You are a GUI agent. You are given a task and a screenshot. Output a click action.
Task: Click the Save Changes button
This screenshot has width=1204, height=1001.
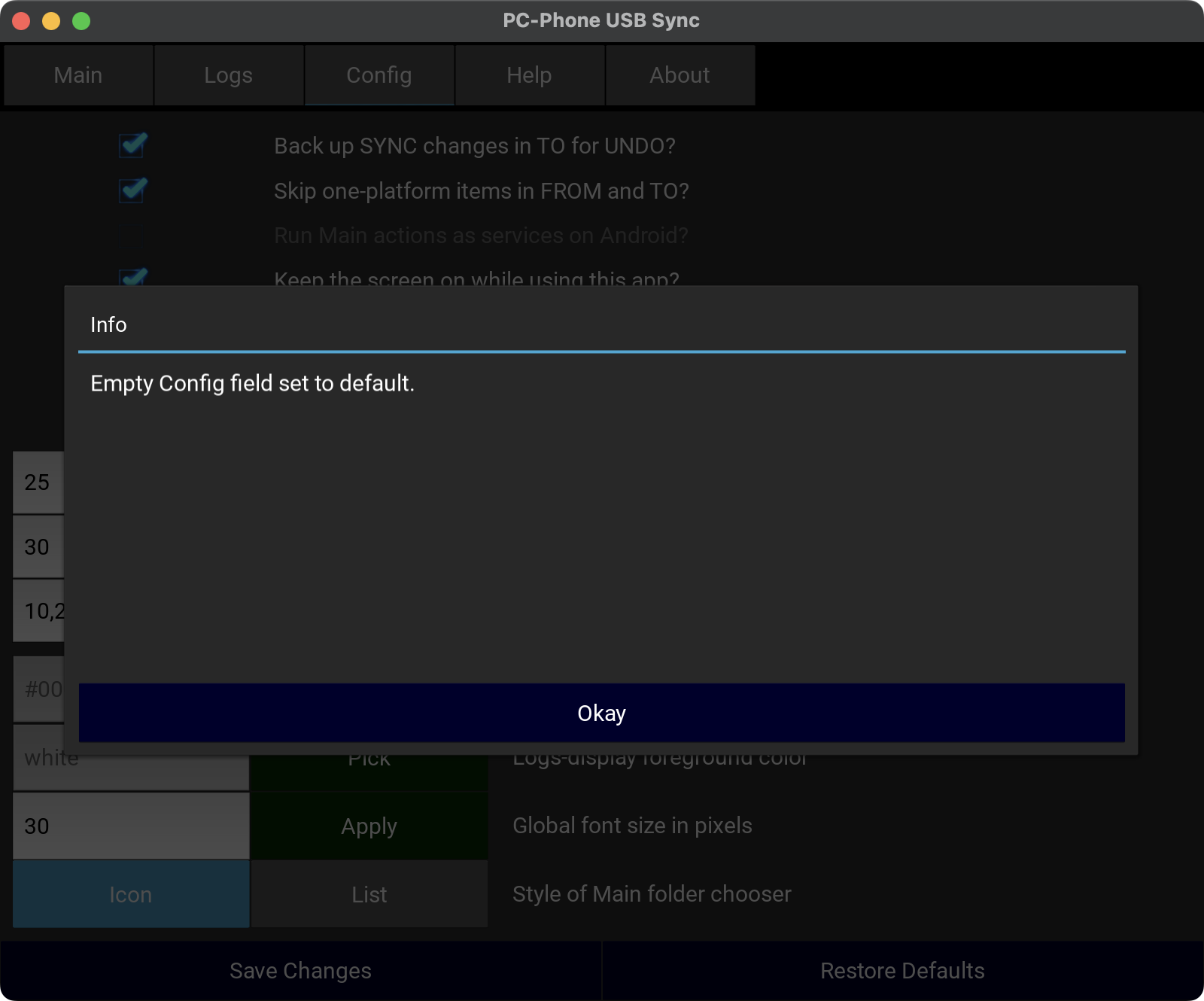tap(300, 971)
